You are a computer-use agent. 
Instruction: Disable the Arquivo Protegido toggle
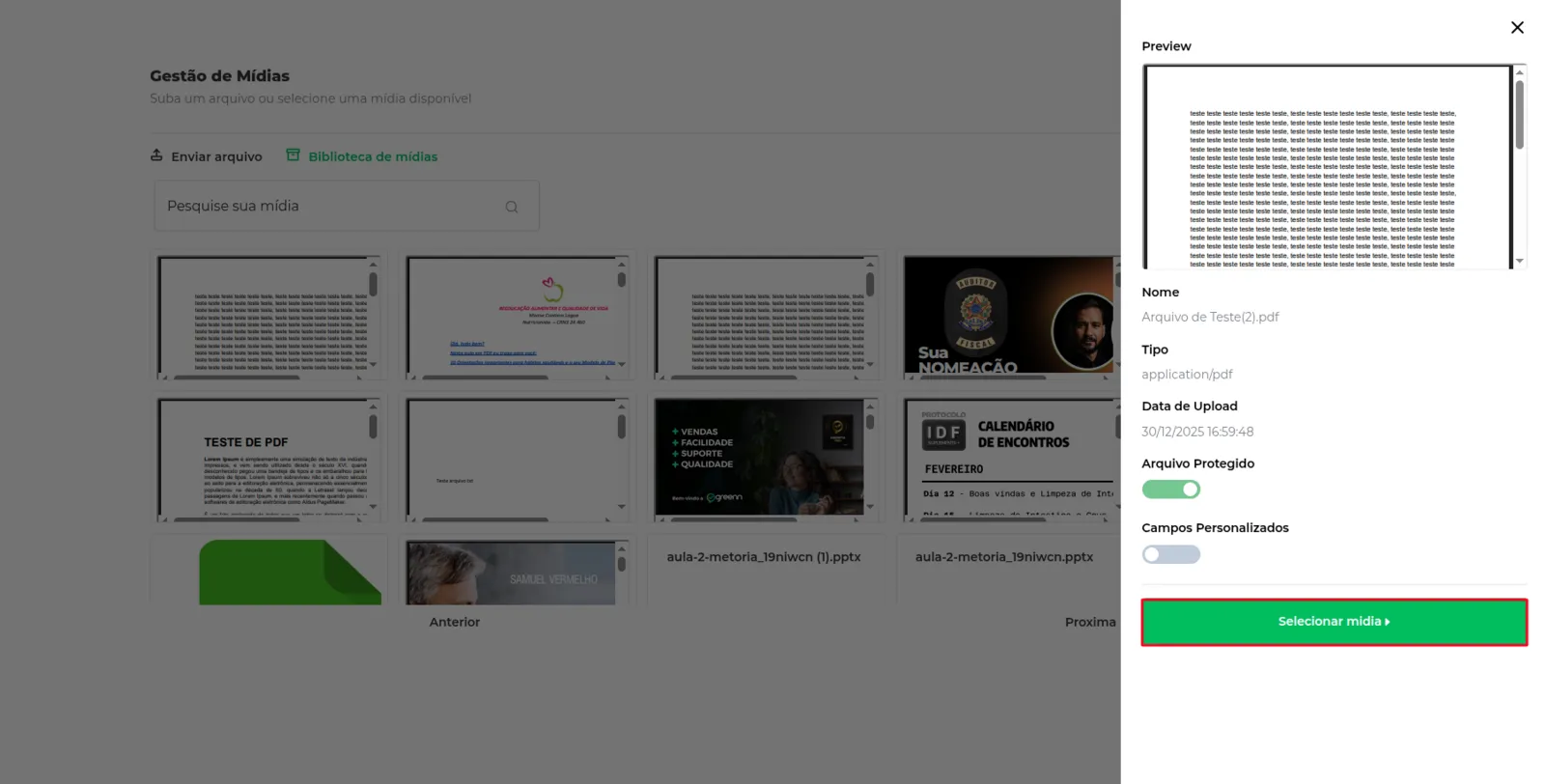coord(1170,490)
